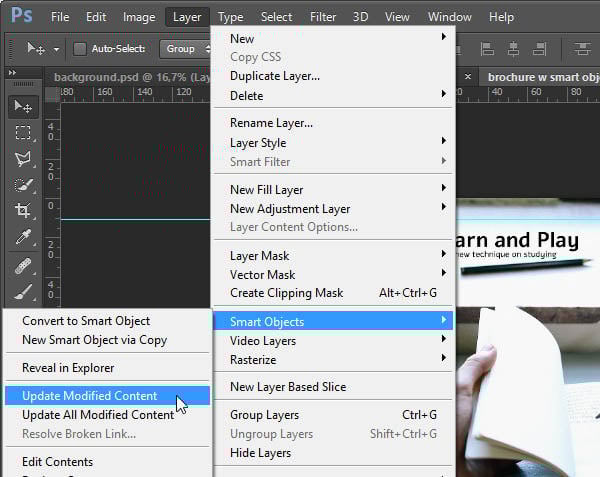Choose Convert to Smart Object
The image size is (600, 477).
point(108,321)
